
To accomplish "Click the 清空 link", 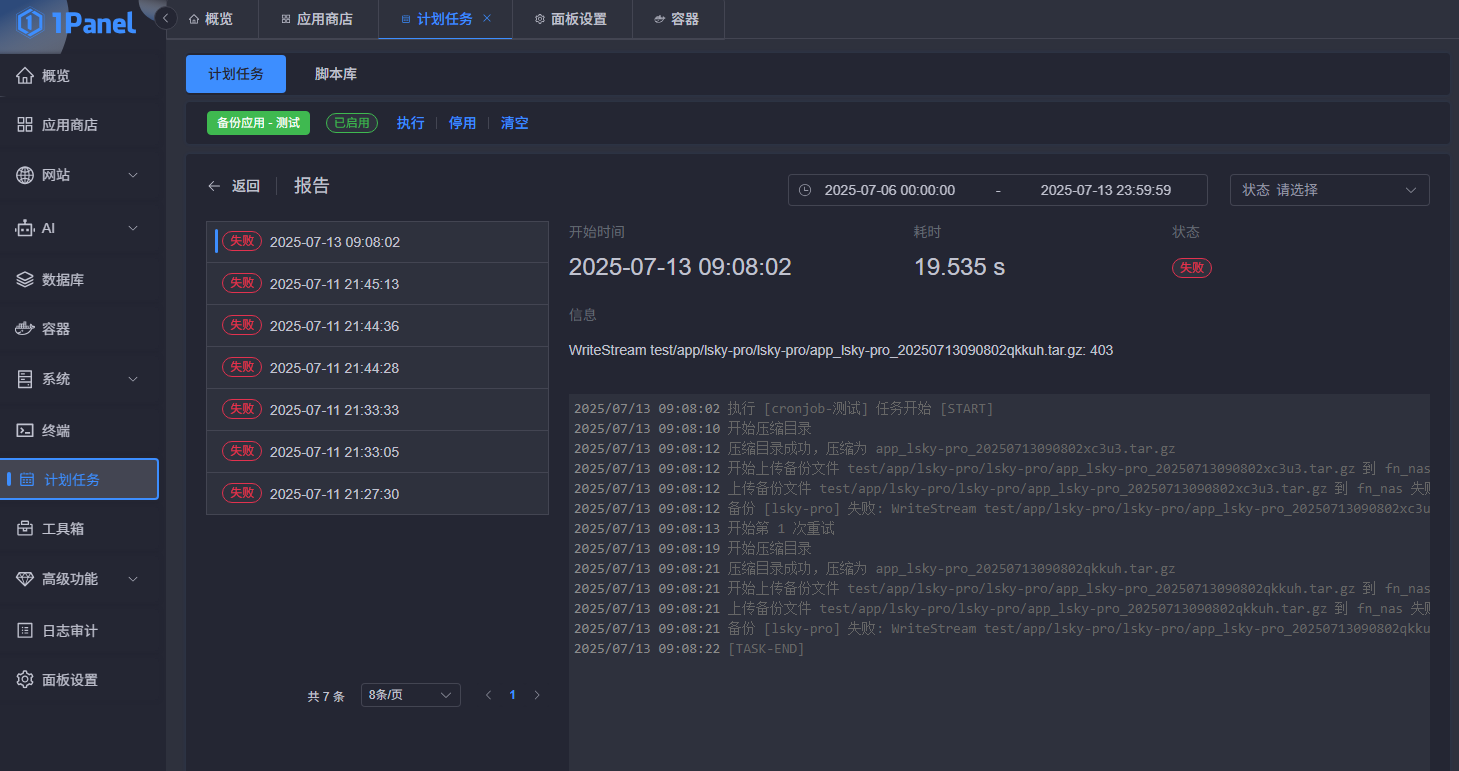I will 515,123.
